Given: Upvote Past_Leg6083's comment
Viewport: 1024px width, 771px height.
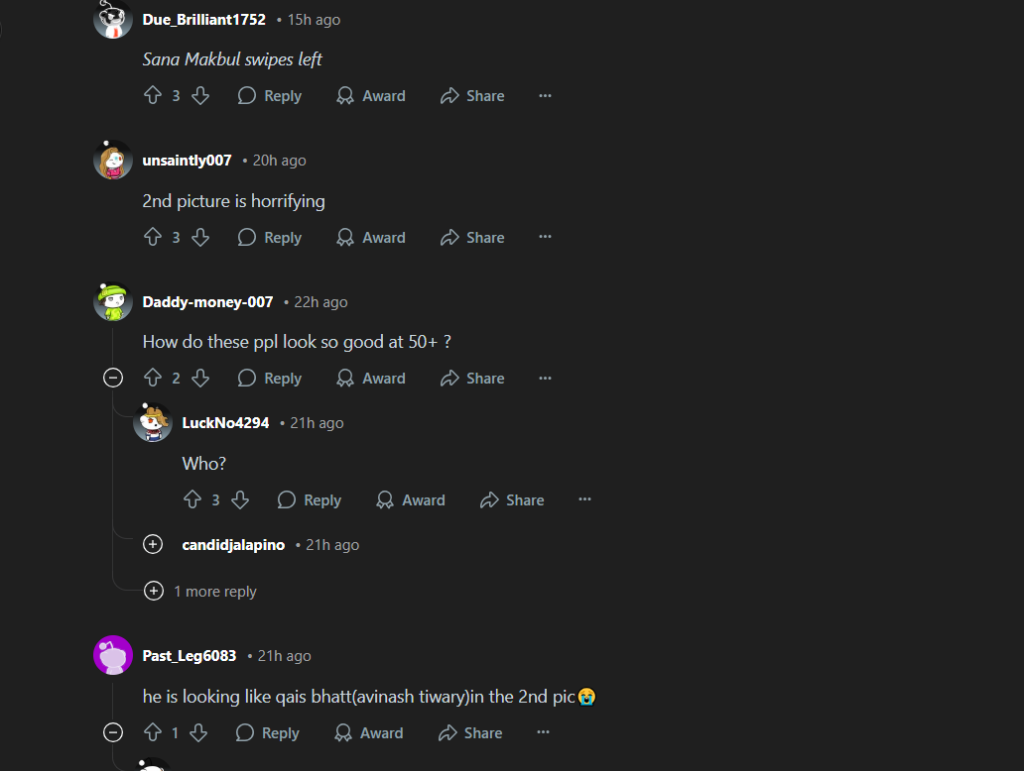Looking at the screenshot, I should click(x=151, y=733).
